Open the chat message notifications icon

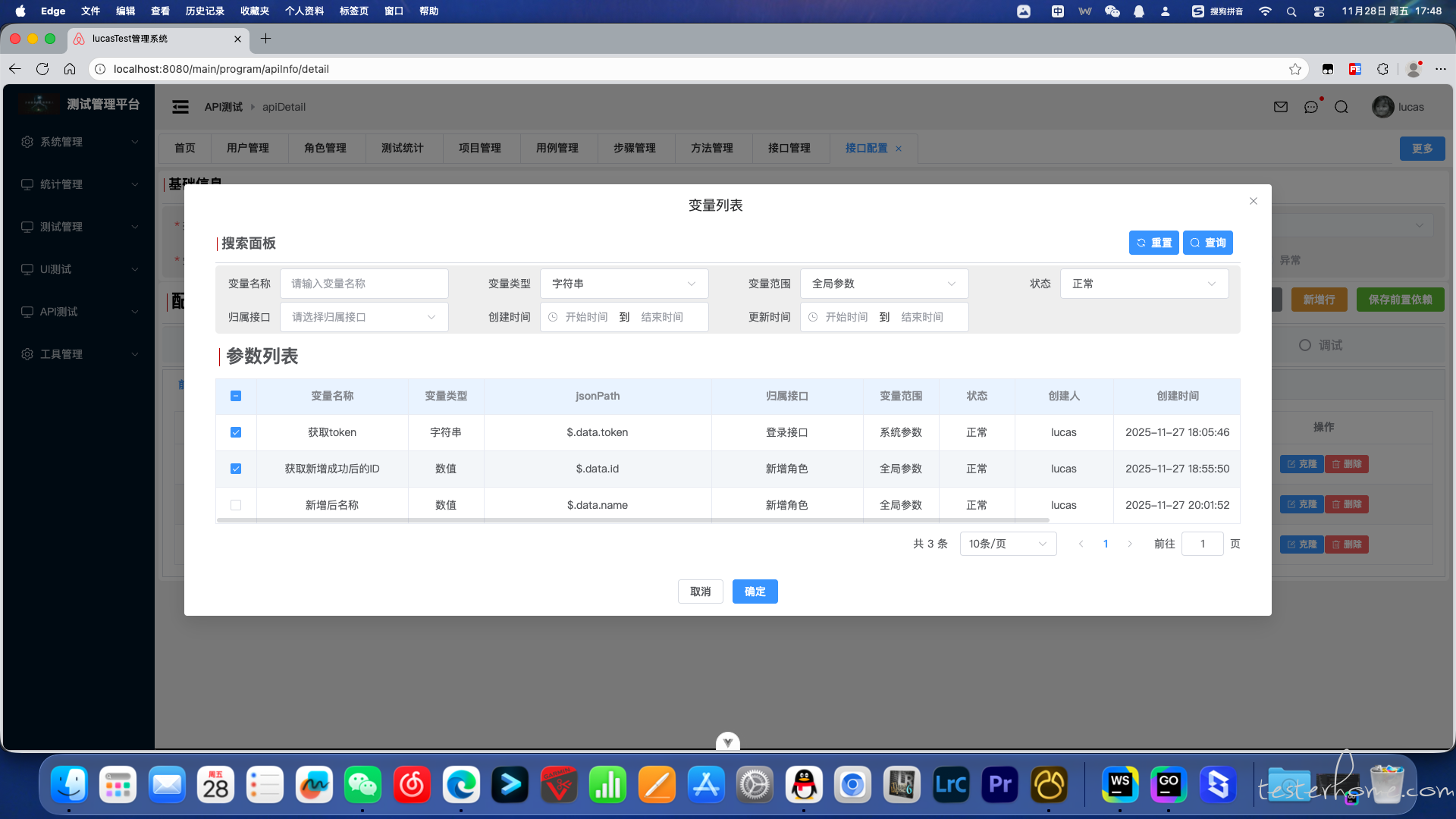[1311, 107]
